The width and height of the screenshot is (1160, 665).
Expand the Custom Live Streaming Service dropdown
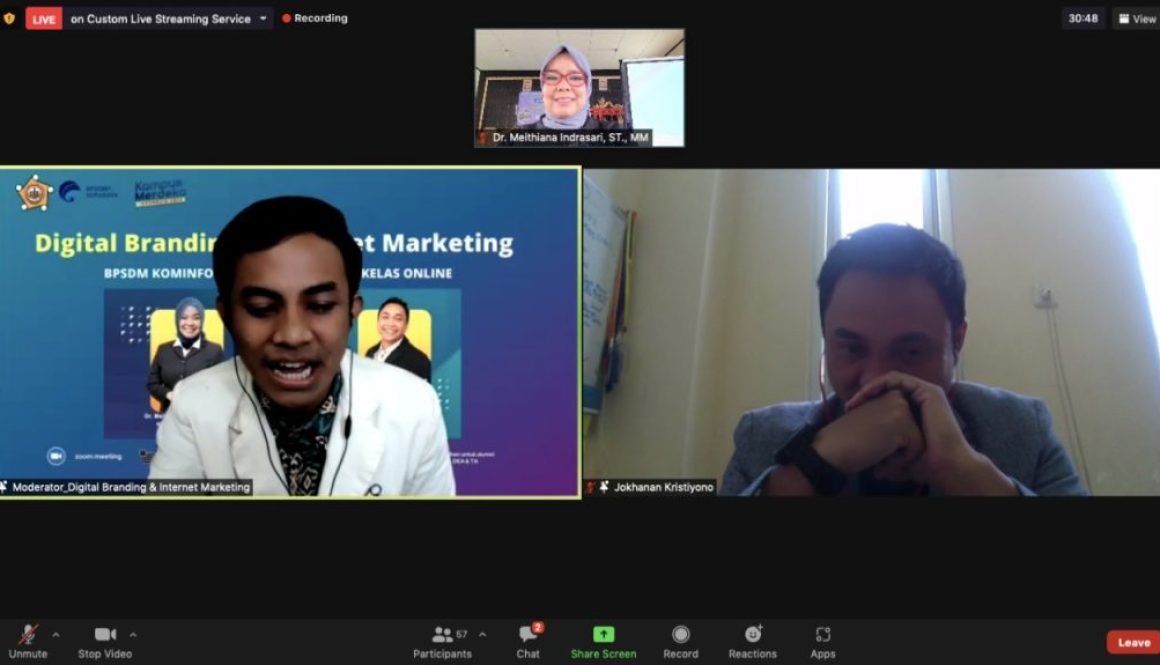[263, 18]
